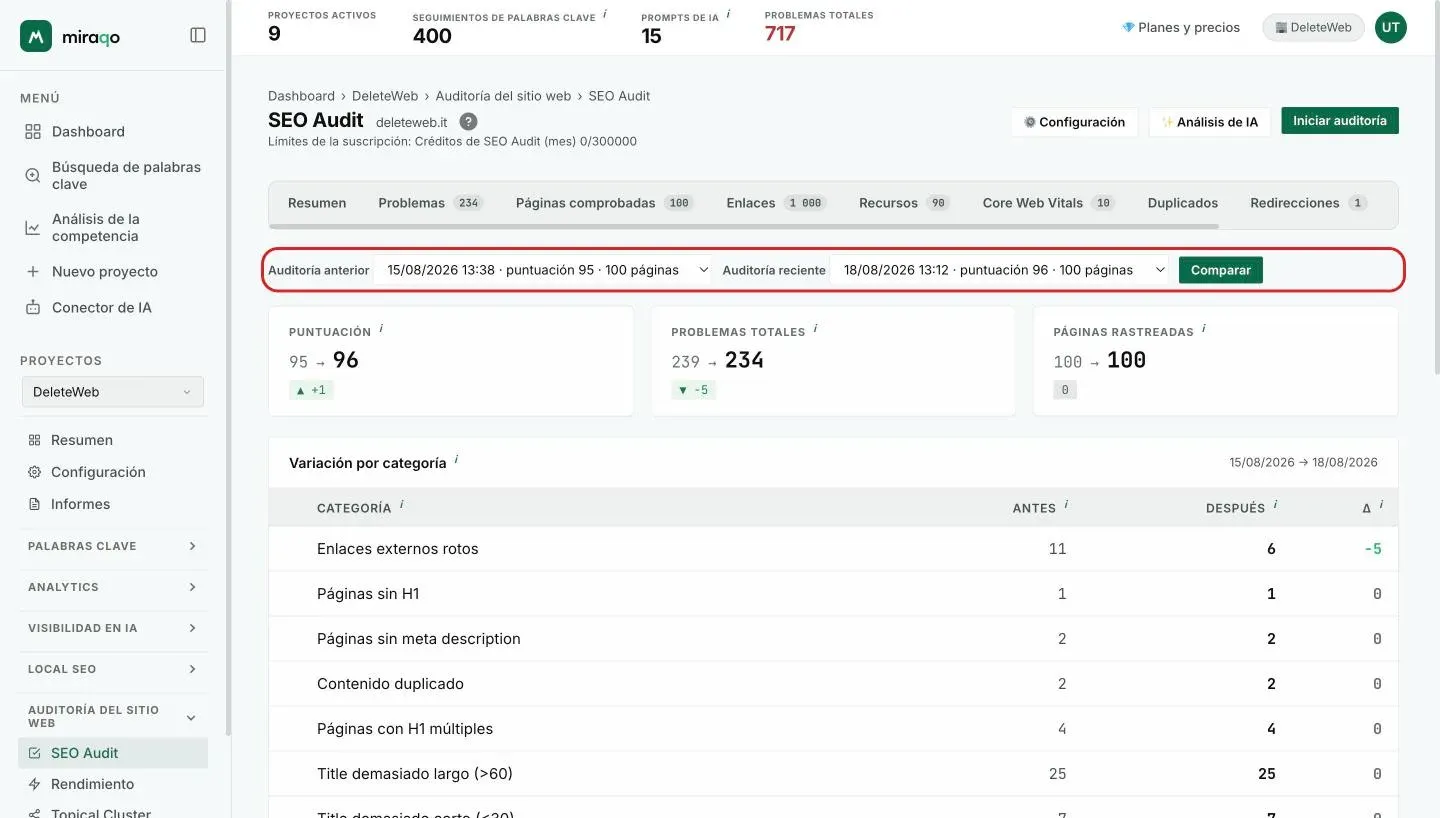This screenshot has width=1440, height=818.
Task: Click the DeleteWeb button in top bar
Action: click(1313, 28)
